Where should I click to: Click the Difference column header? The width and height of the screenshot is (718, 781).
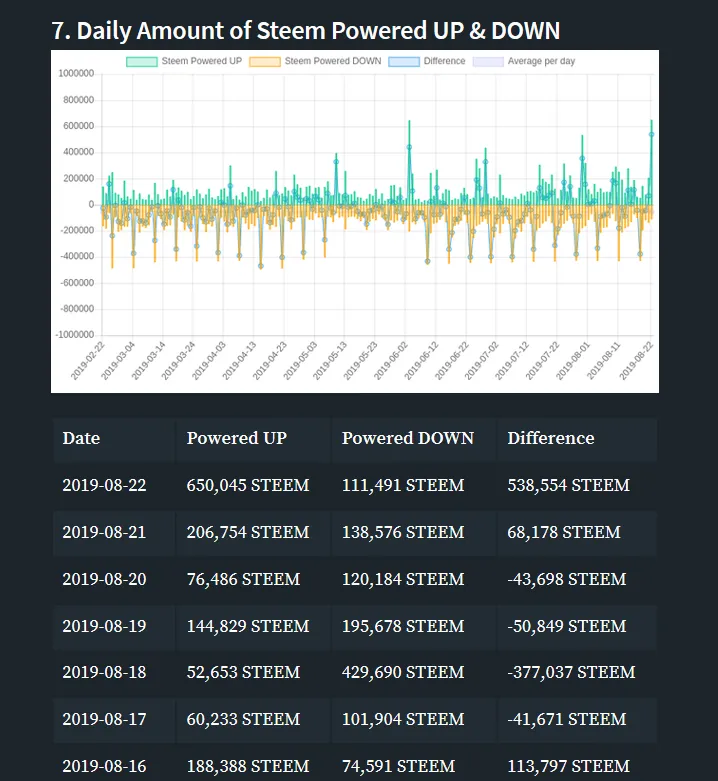[x=551, y=438]
